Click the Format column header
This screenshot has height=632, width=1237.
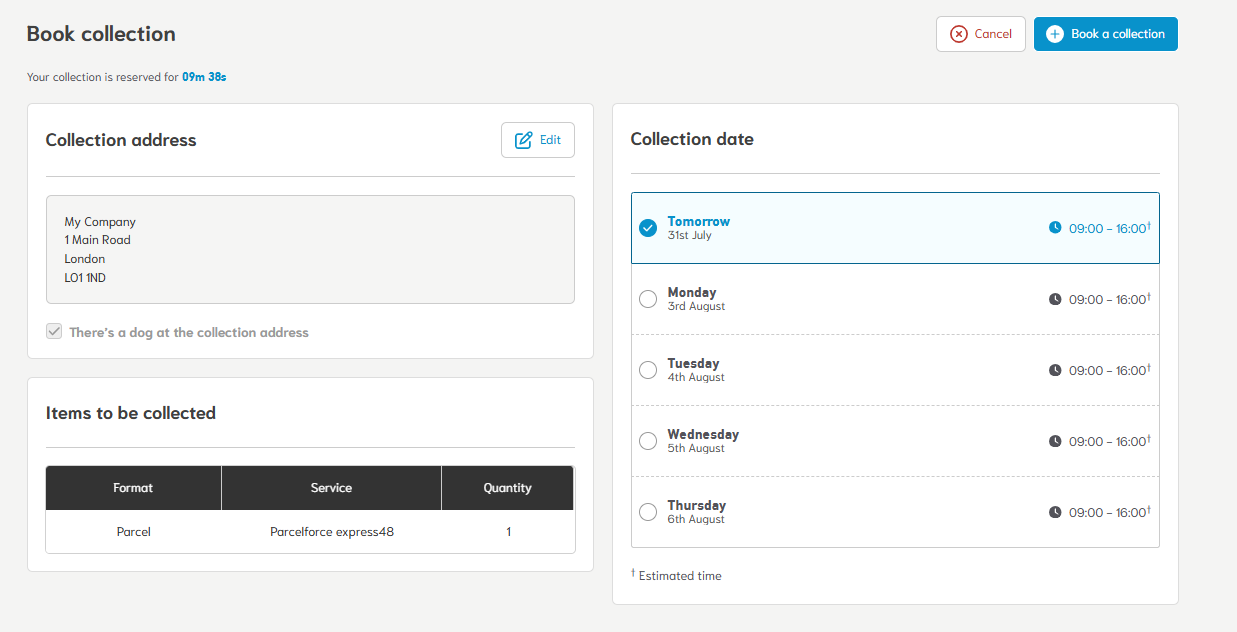133,488
